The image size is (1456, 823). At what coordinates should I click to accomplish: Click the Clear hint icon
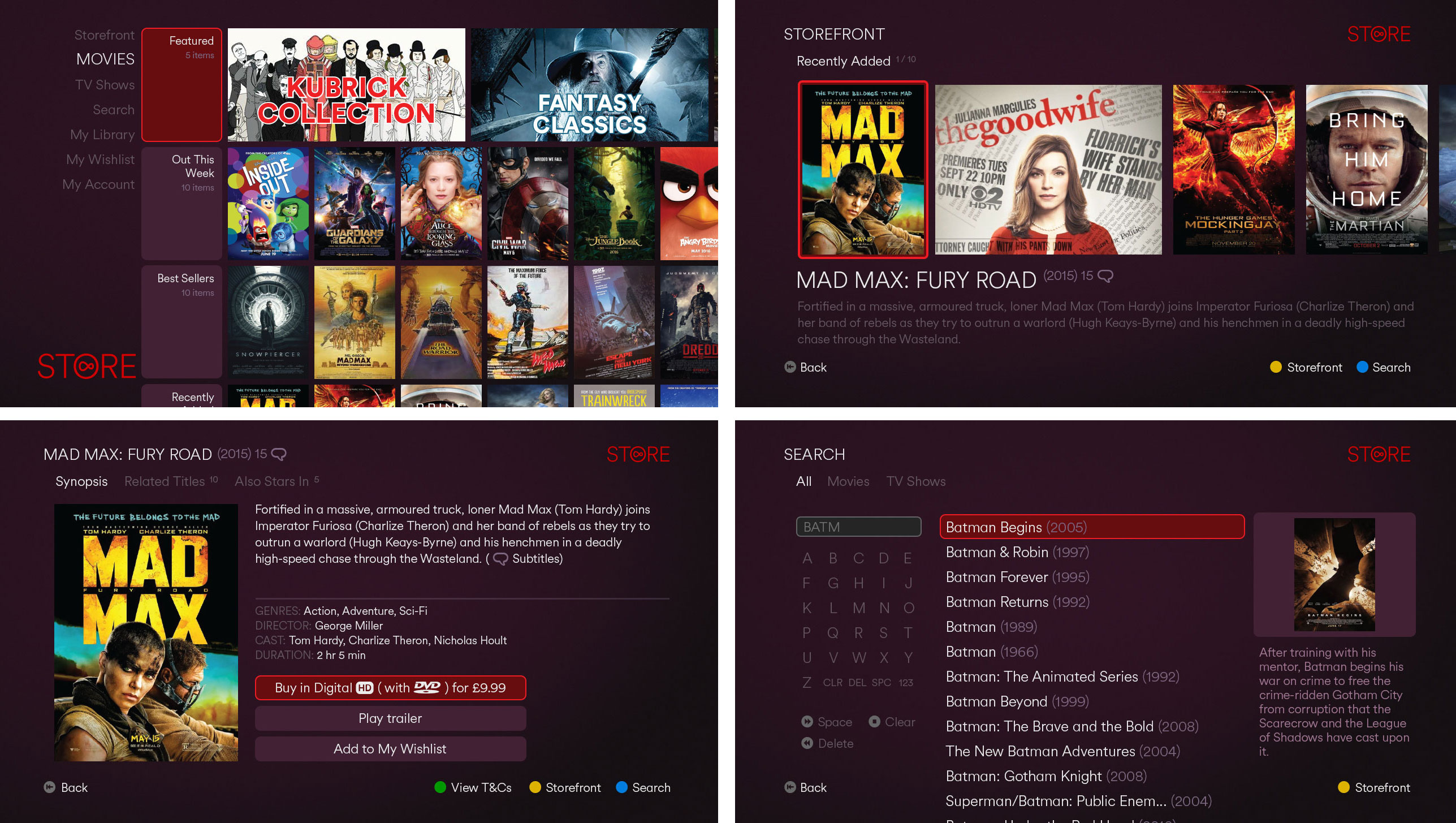(x=874, y=722)
